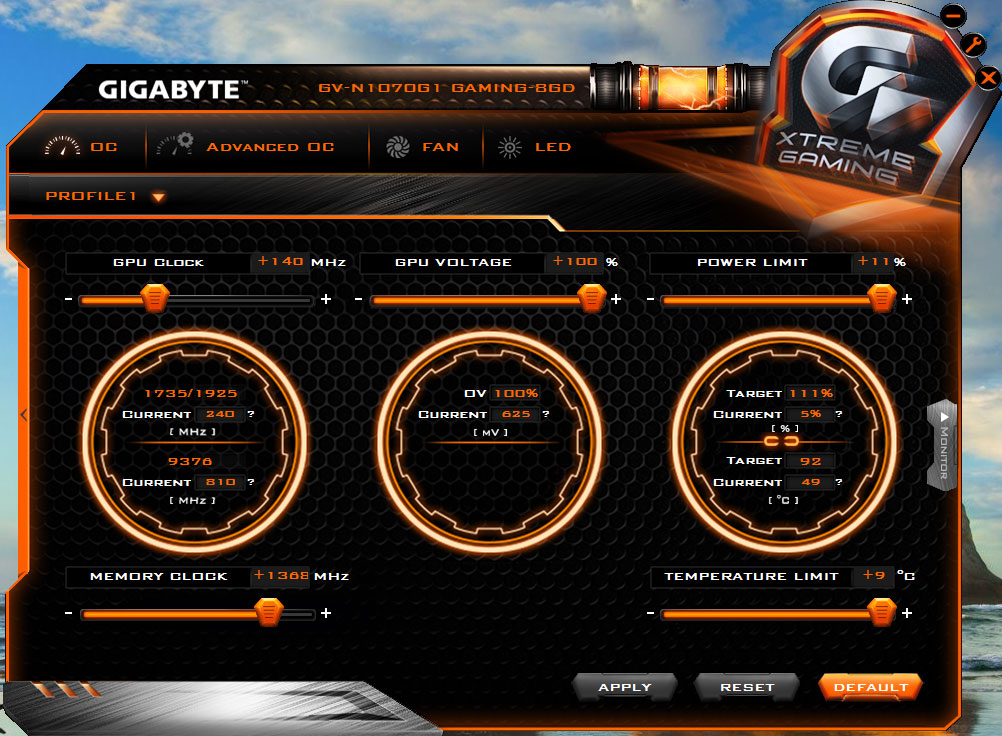Decrease Memory Clock with the minus button
This screenshot has width=1002, height=736.
click(68, 613)
